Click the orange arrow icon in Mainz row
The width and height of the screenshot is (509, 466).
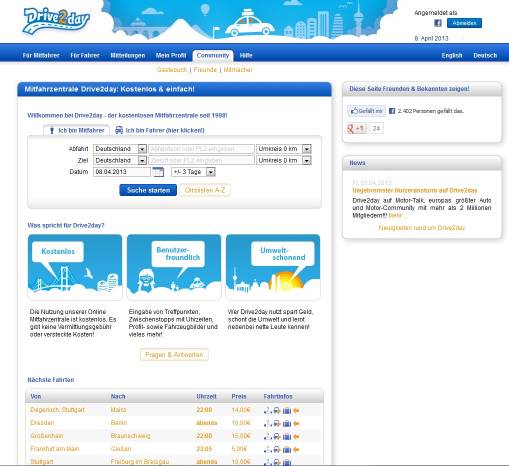[x=296, y=410]
